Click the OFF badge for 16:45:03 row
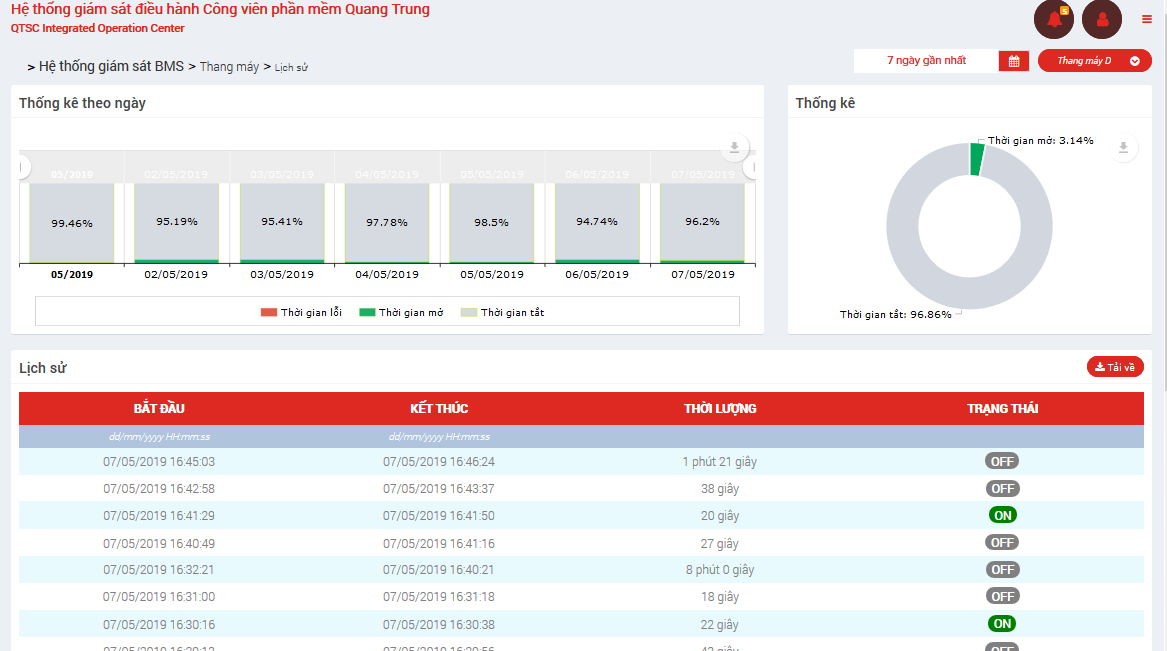The image size is (1167, 651). (x=1002, y=461)
